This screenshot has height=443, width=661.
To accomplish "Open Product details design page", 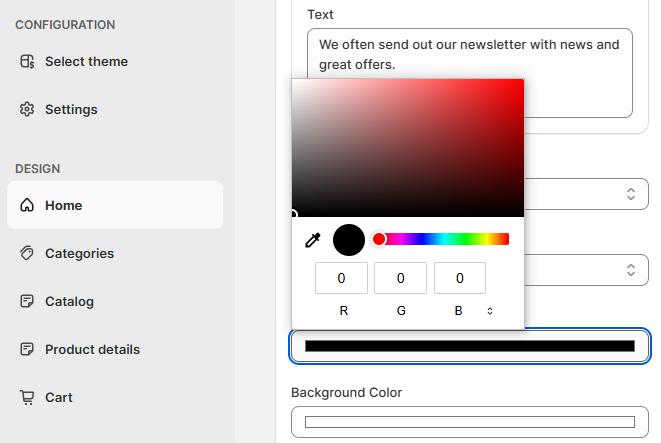I will pos(115,349).
